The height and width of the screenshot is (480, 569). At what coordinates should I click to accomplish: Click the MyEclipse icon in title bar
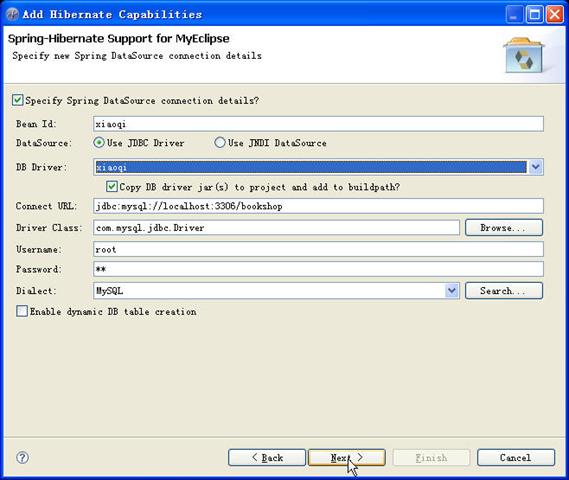pyautogui.click(x=12, y=14)
